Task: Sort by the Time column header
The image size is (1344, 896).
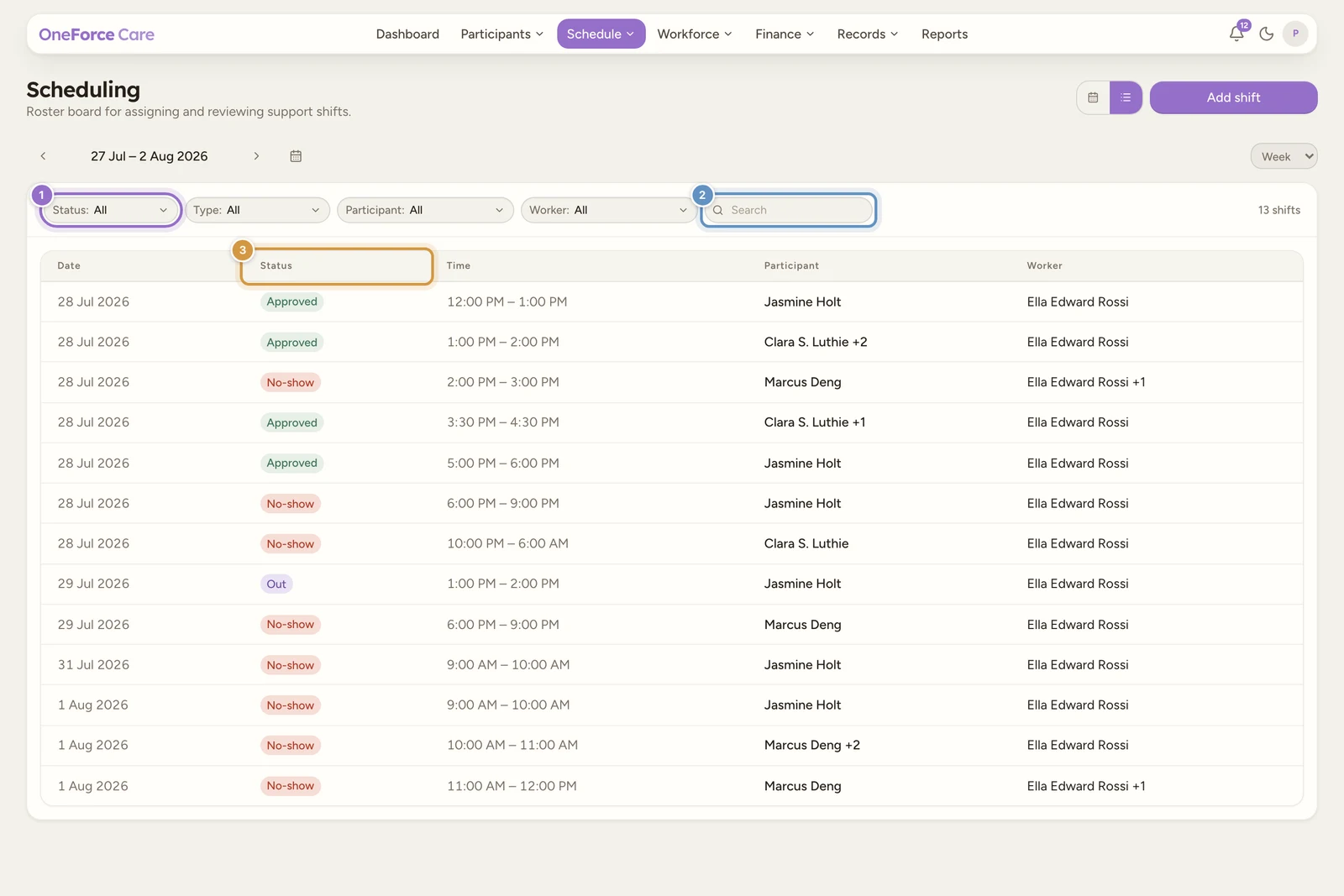Action: point(459,265)
